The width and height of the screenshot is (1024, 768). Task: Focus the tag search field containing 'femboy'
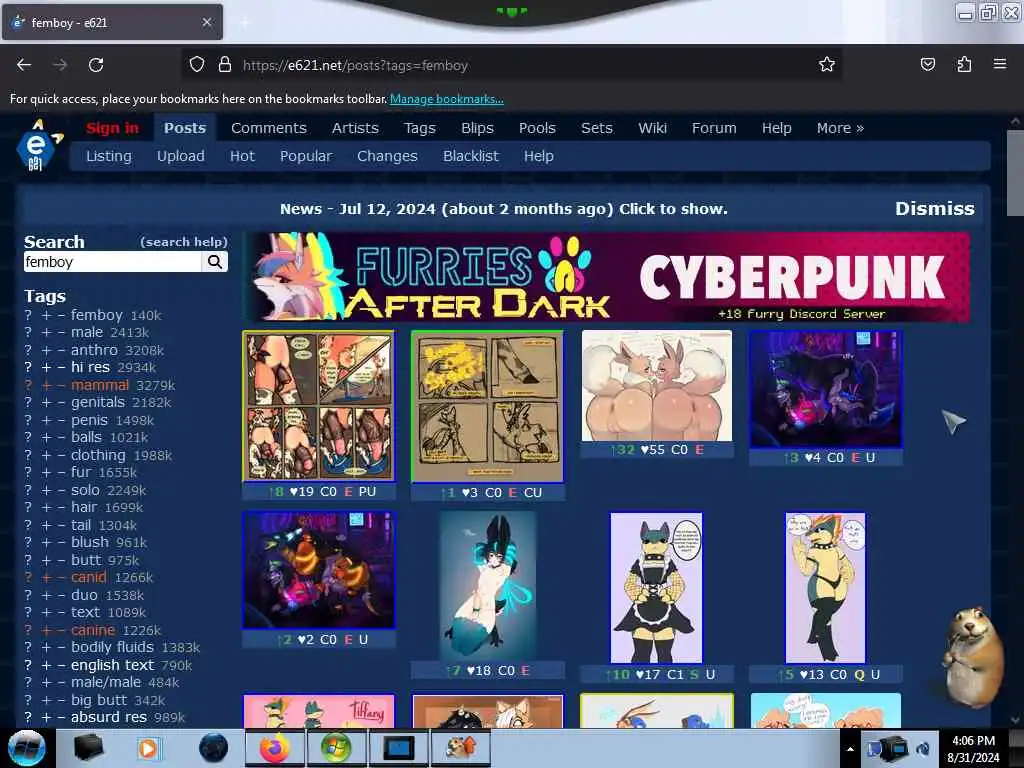pyautogui.click(x=112, y=262)
